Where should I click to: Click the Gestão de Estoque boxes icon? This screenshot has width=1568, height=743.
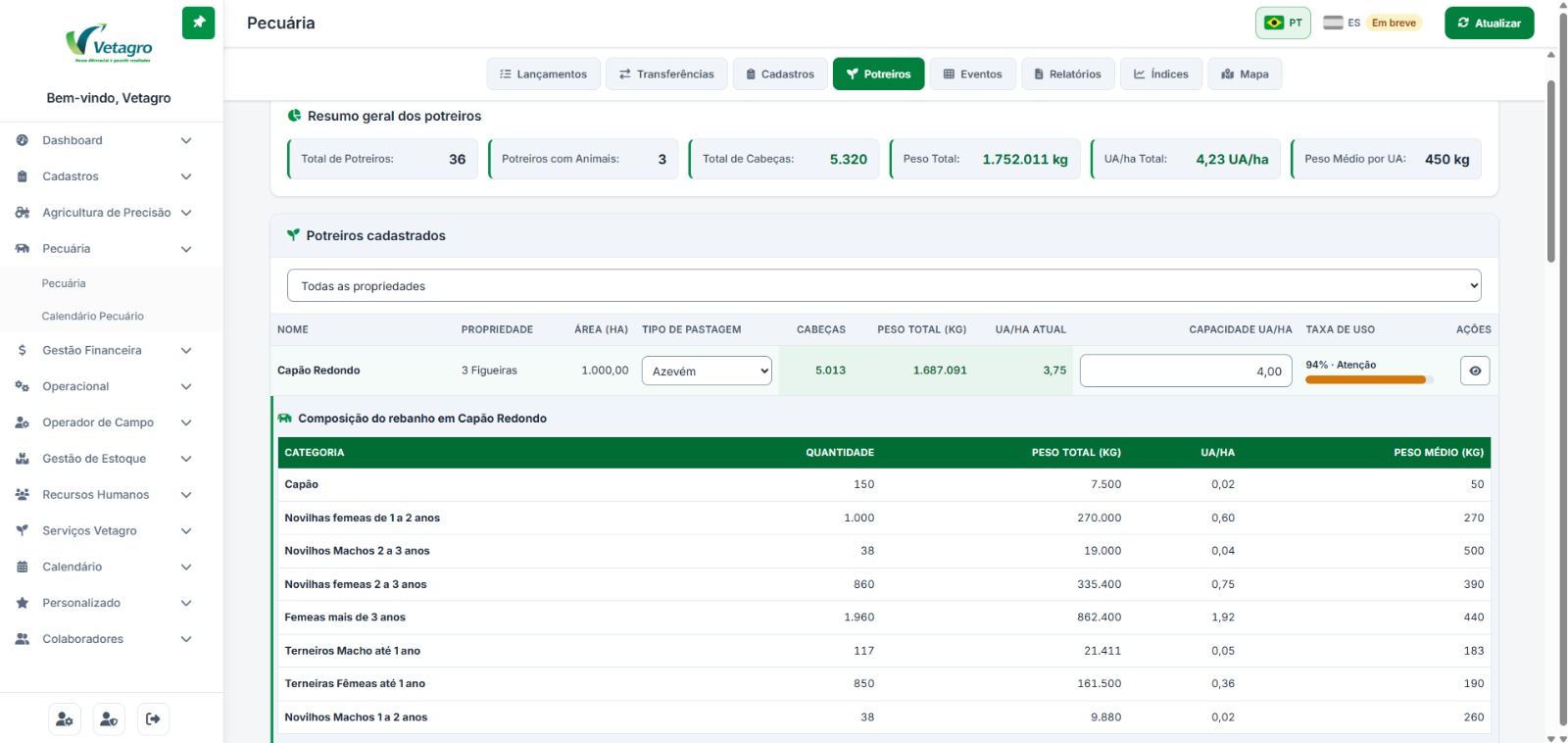23,459
